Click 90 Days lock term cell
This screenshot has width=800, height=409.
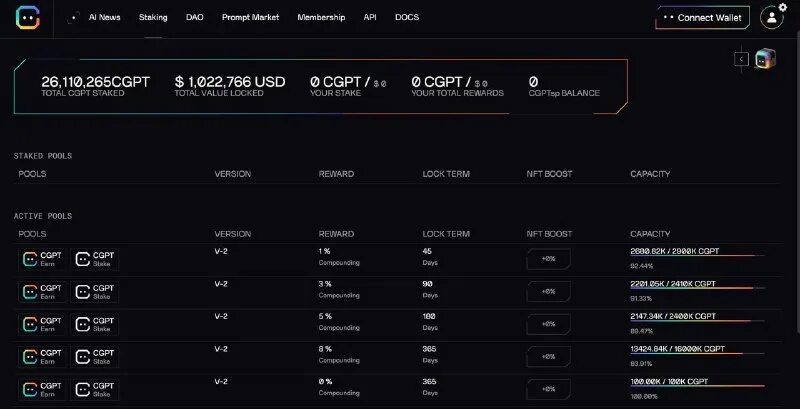pyautogui.click(x=430, y=289)
